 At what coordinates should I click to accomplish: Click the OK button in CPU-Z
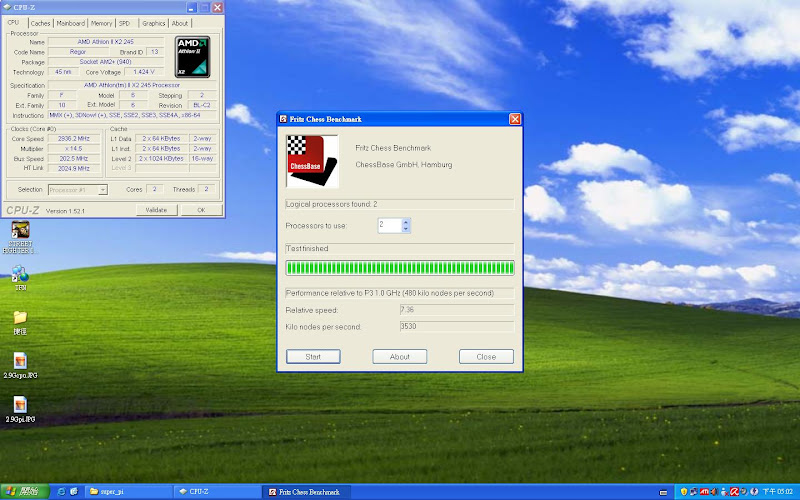click(201, 210)
